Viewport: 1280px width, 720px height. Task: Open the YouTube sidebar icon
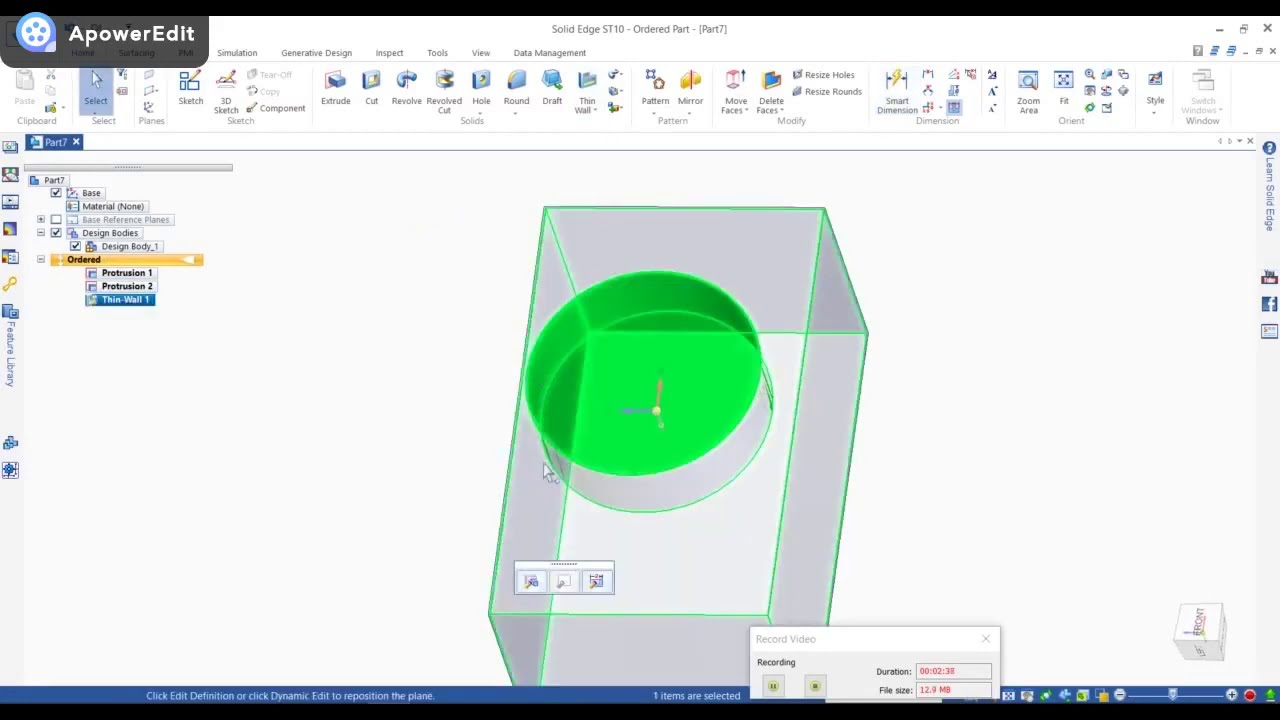coord(1269,277)
